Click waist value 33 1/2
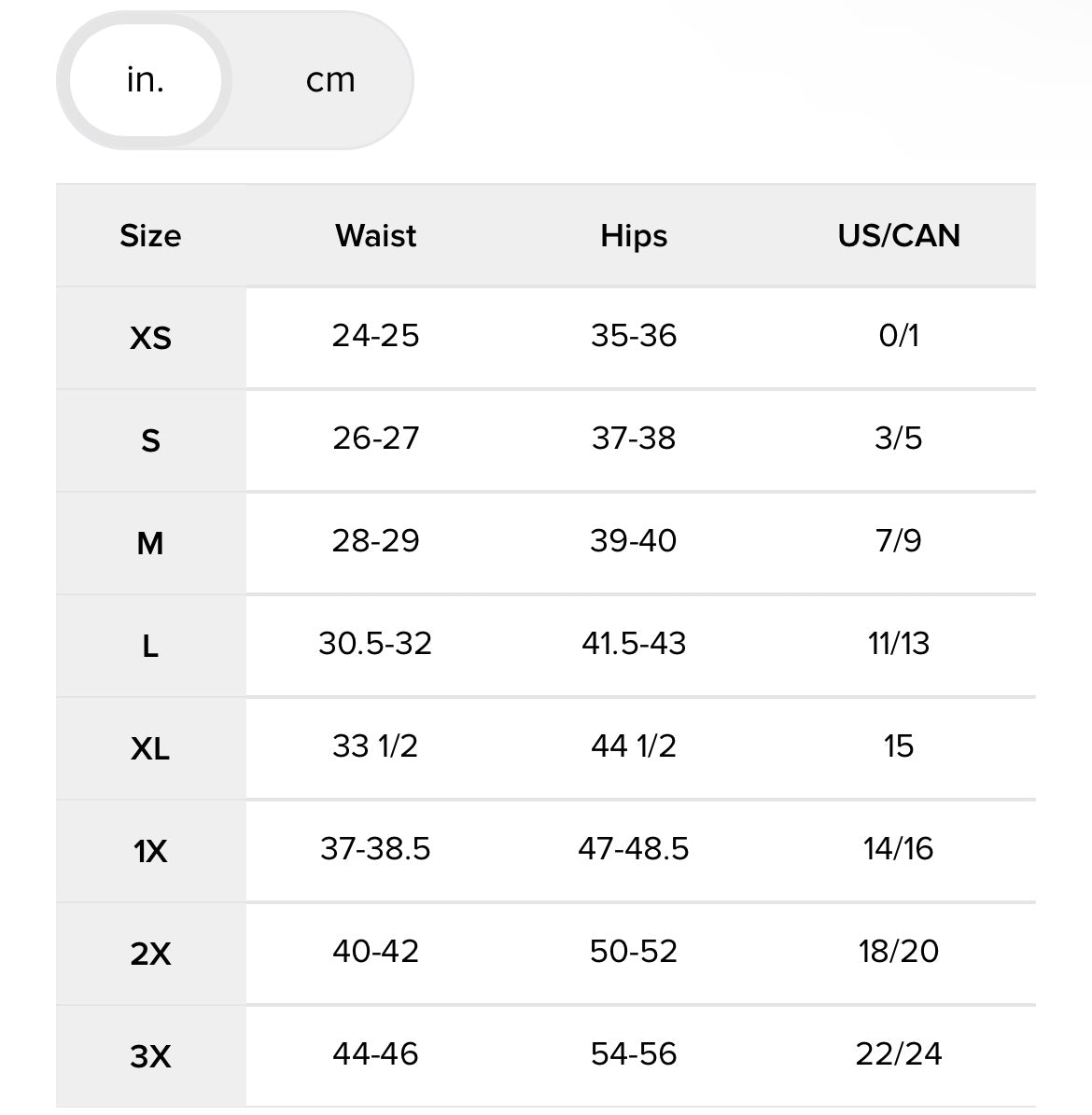Image resolution: width=1092 pixels, height=1115 pixels. point(375,746)
